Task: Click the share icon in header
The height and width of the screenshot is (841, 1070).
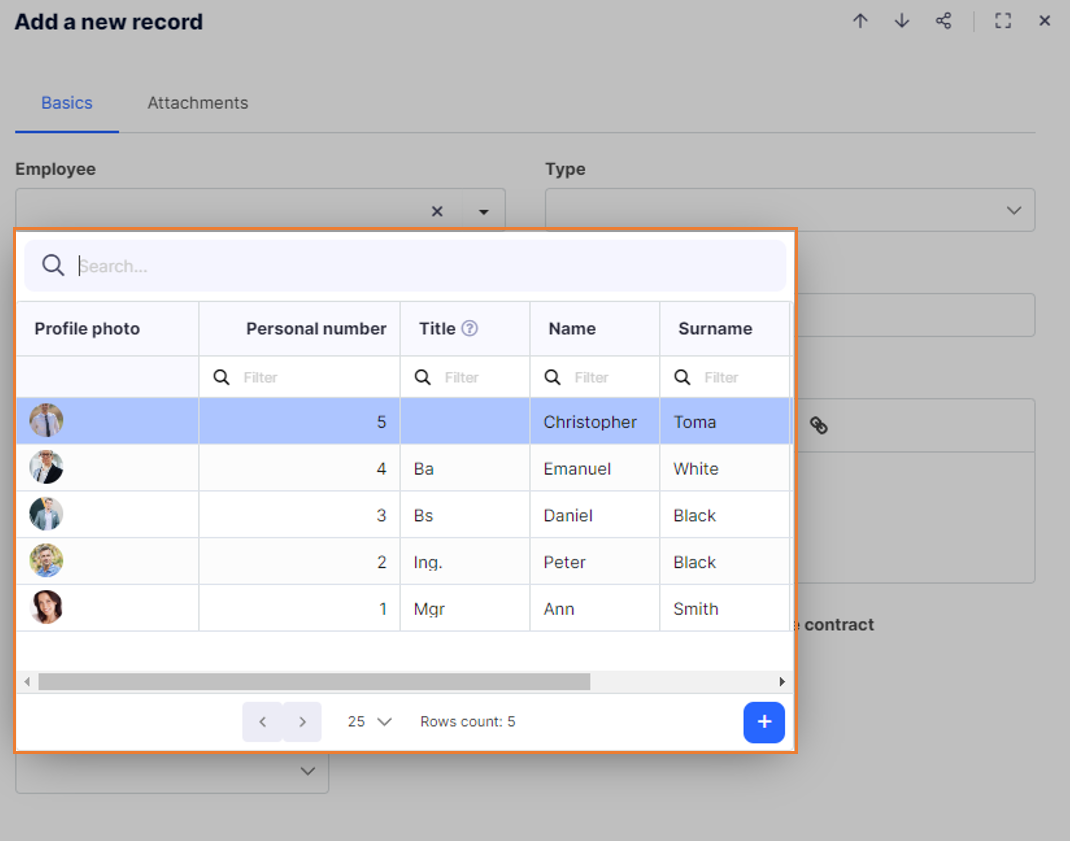Action: pos(943,21)
